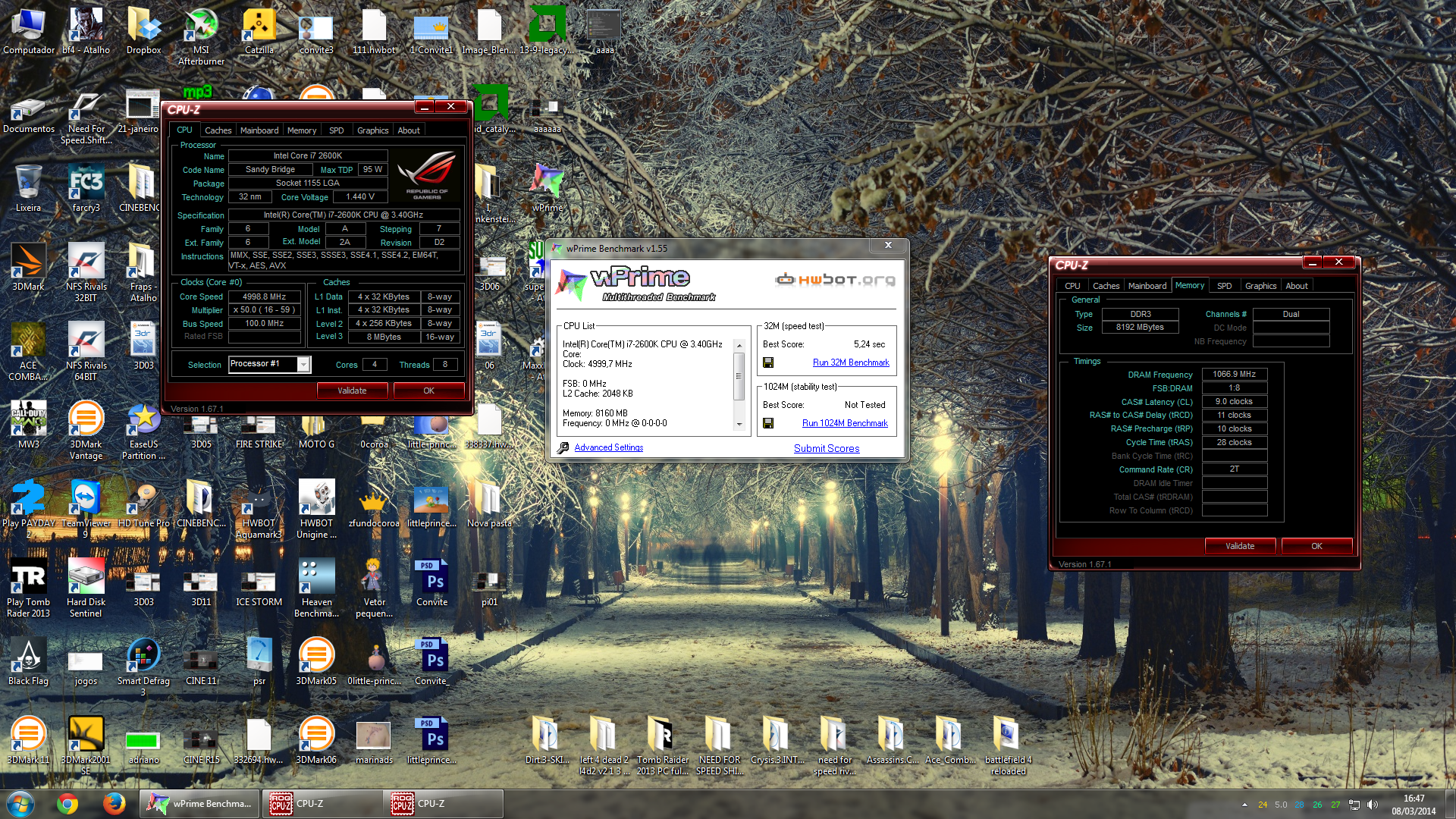Open the Computador desktop icon
This screenshot has height=819, width=1456.
[x=29, y=32]
